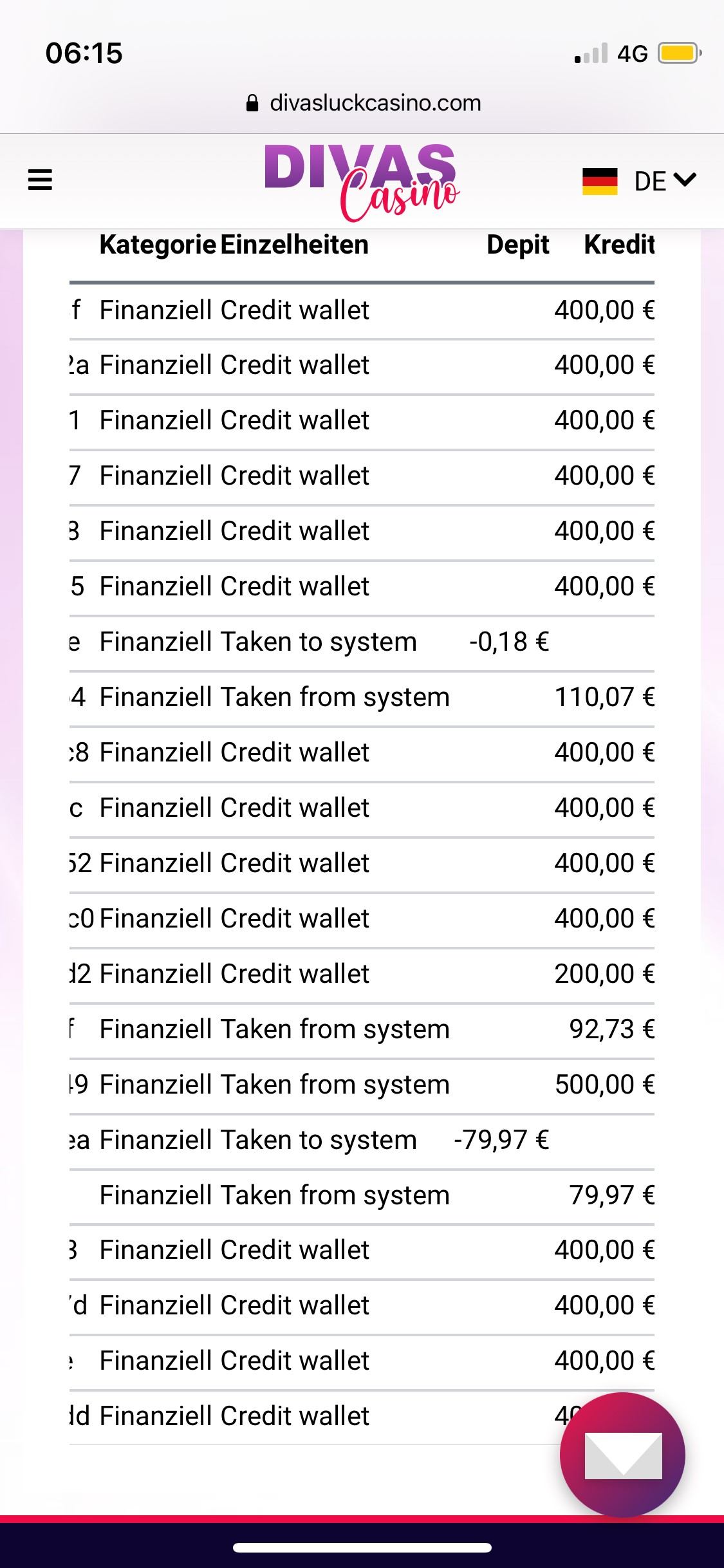Select the Kategorie column header
Viewport: 724px width, 1568px height.
(158, 245)
